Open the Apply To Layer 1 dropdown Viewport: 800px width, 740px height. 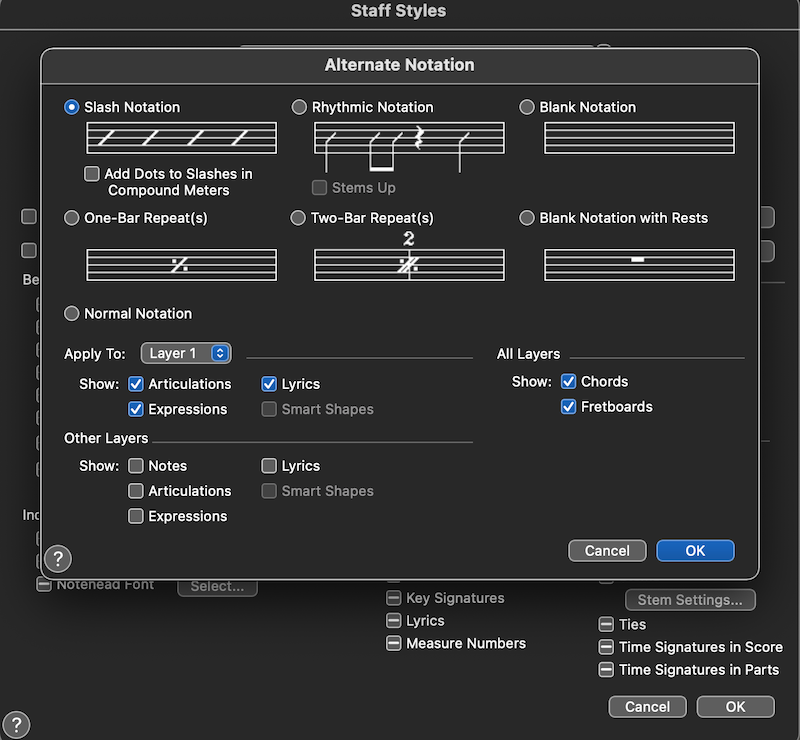(x=187, y=353)
